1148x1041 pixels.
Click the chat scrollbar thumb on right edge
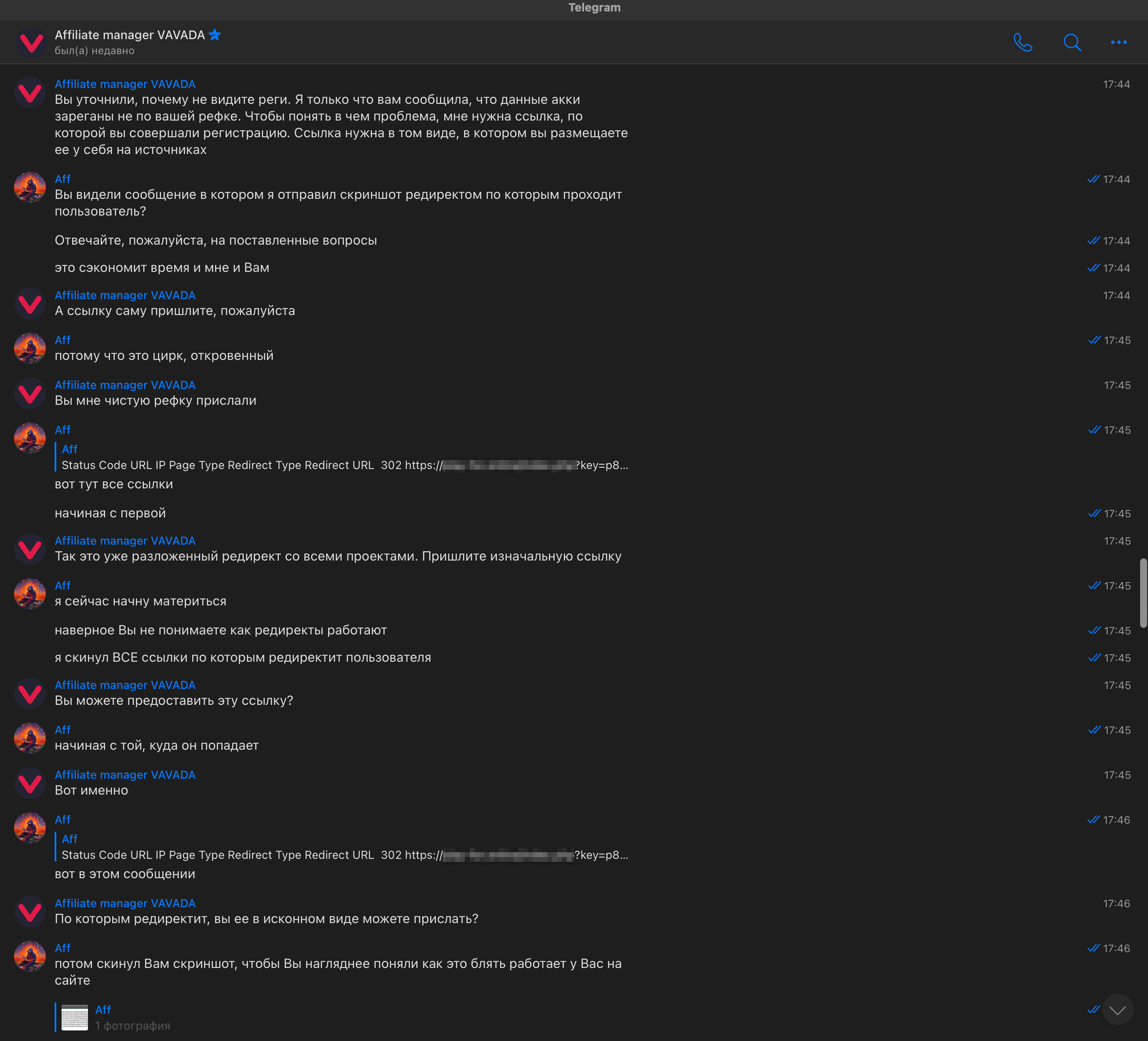point(1143,593)
